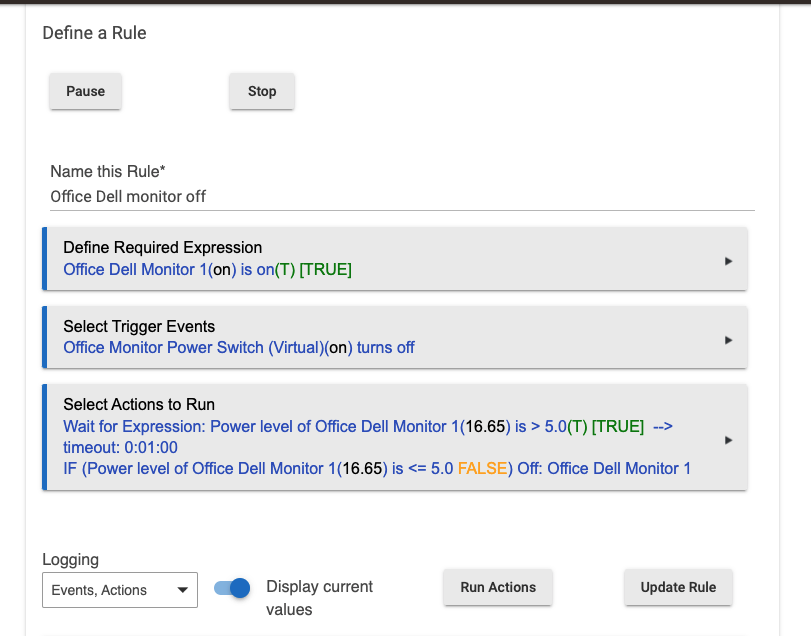
Task: Click the arrow icon on Select Trigger Events
Action: click(x=728, y=340)
